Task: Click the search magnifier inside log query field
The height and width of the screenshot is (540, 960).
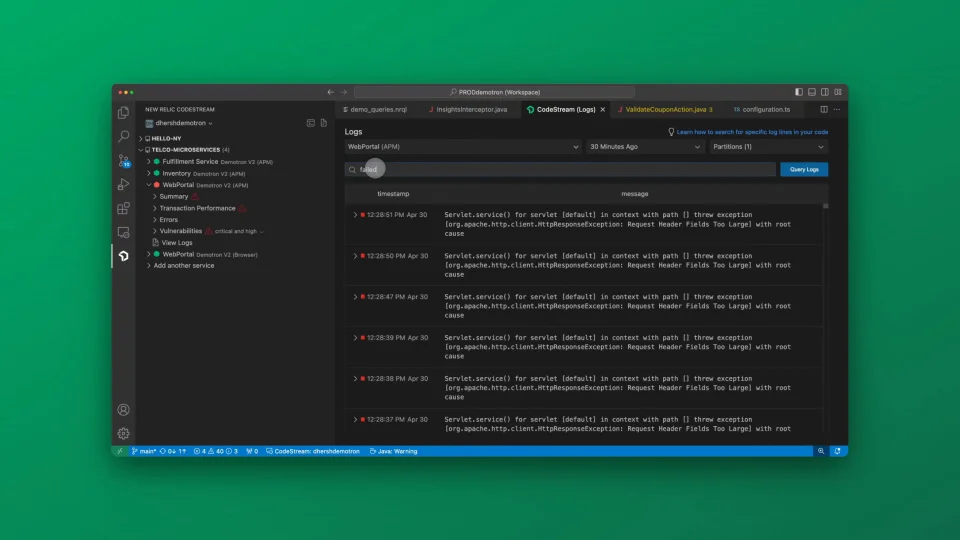Action: [x=352, y=170]
